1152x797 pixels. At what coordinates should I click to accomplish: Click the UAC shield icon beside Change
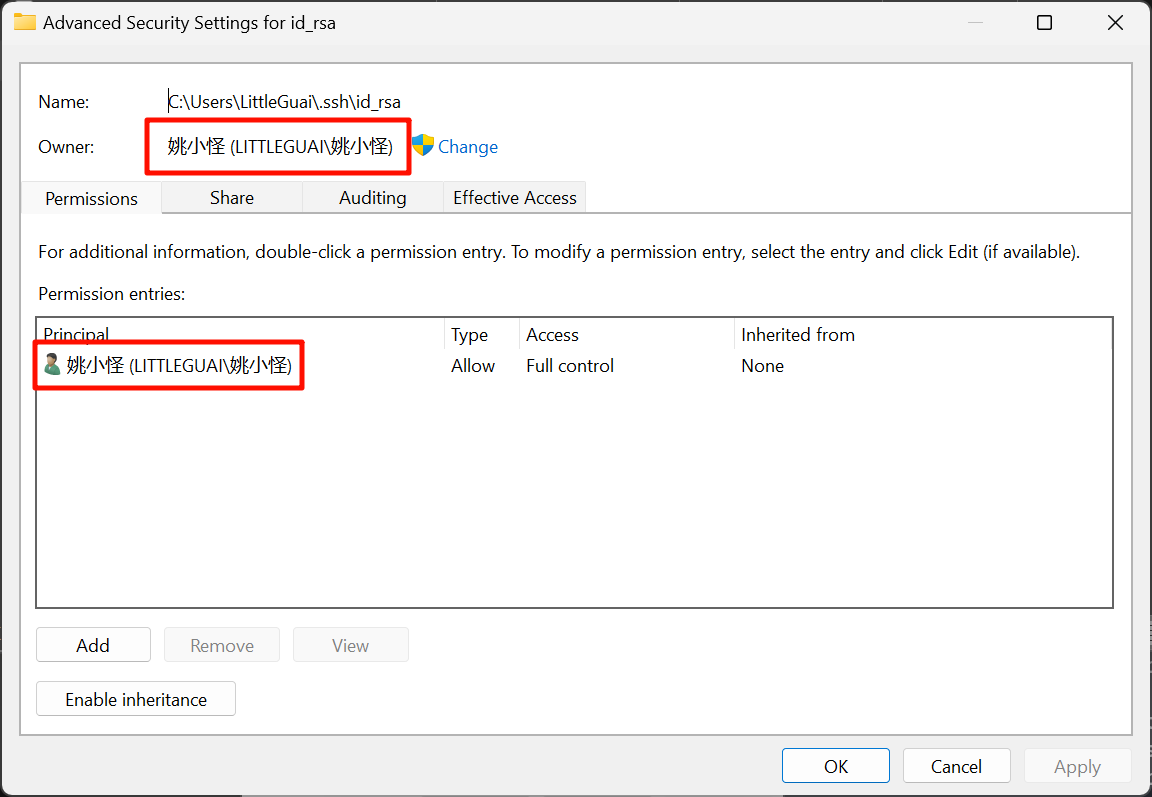coord(423,146)
